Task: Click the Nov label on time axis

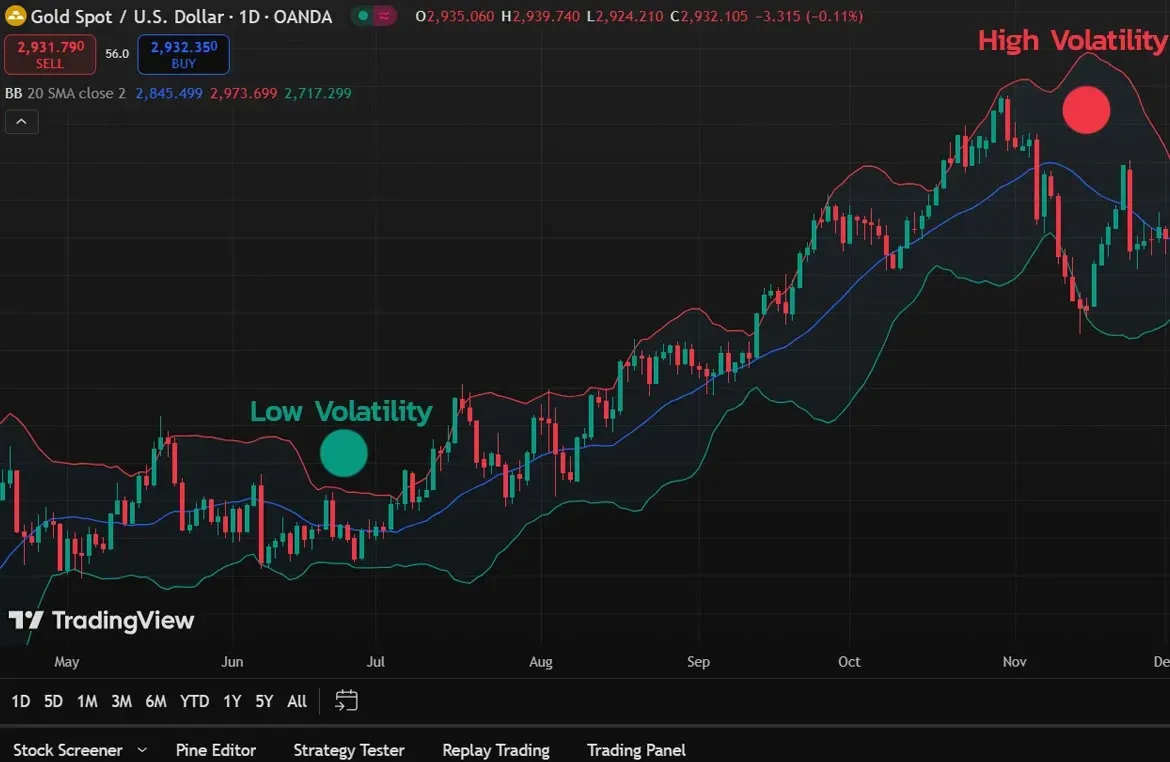Action: 1015,661
